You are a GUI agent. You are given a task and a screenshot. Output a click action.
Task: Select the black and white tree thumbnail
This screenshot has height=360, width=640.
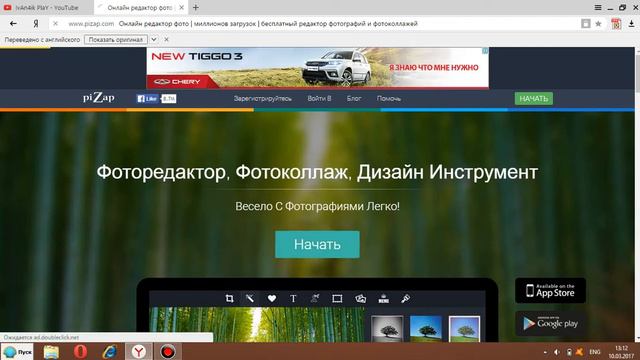click(387, 328)
